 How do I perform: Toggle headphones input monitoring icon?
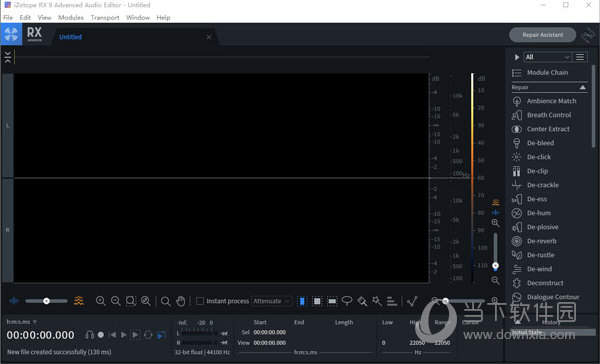pos(90,335)
